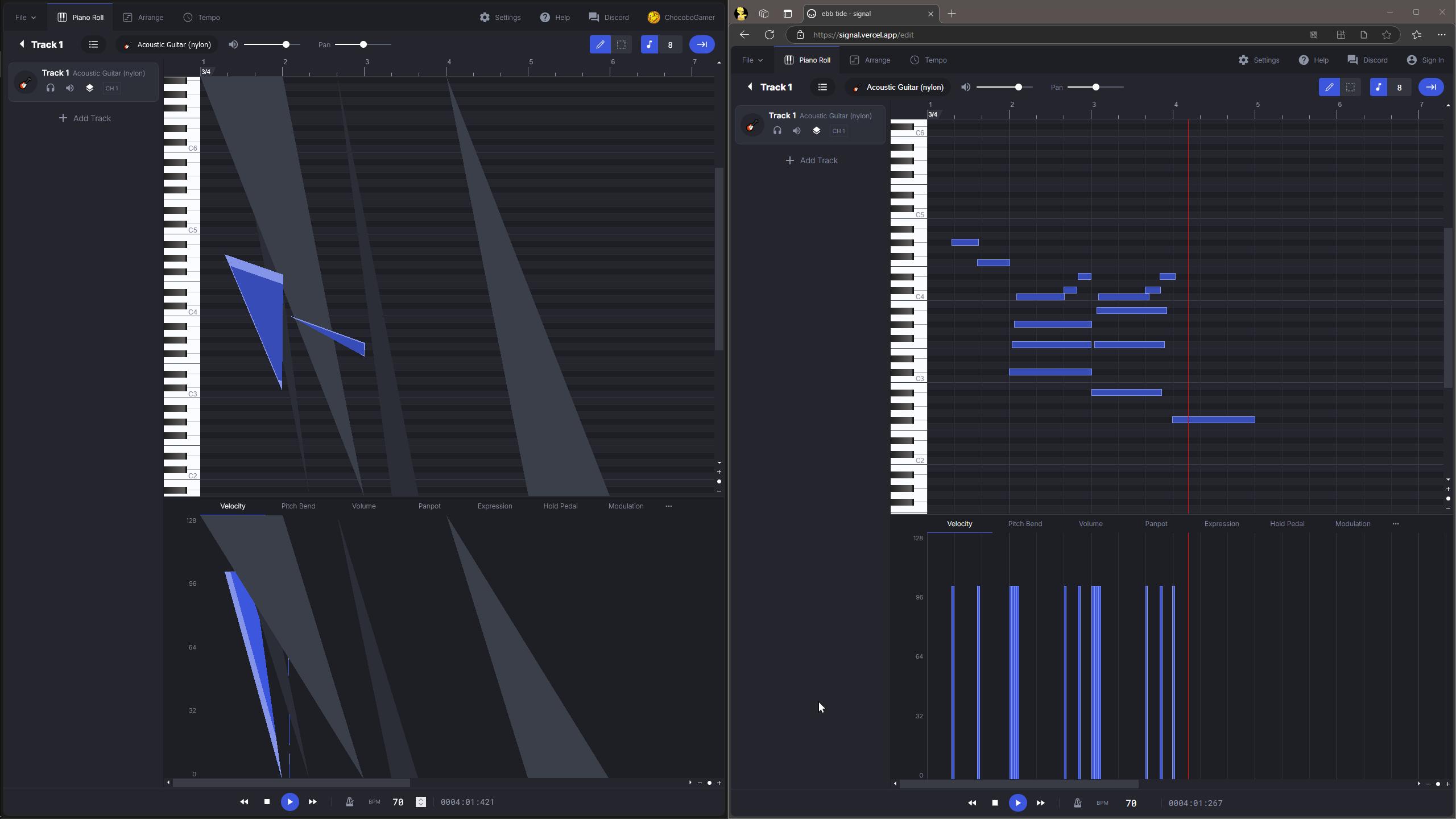Image resolution: width=1456 pixels, height=819 pixels.
Task: Solo Track 1 with headphones icon, browser window
Action: (777, 131)
